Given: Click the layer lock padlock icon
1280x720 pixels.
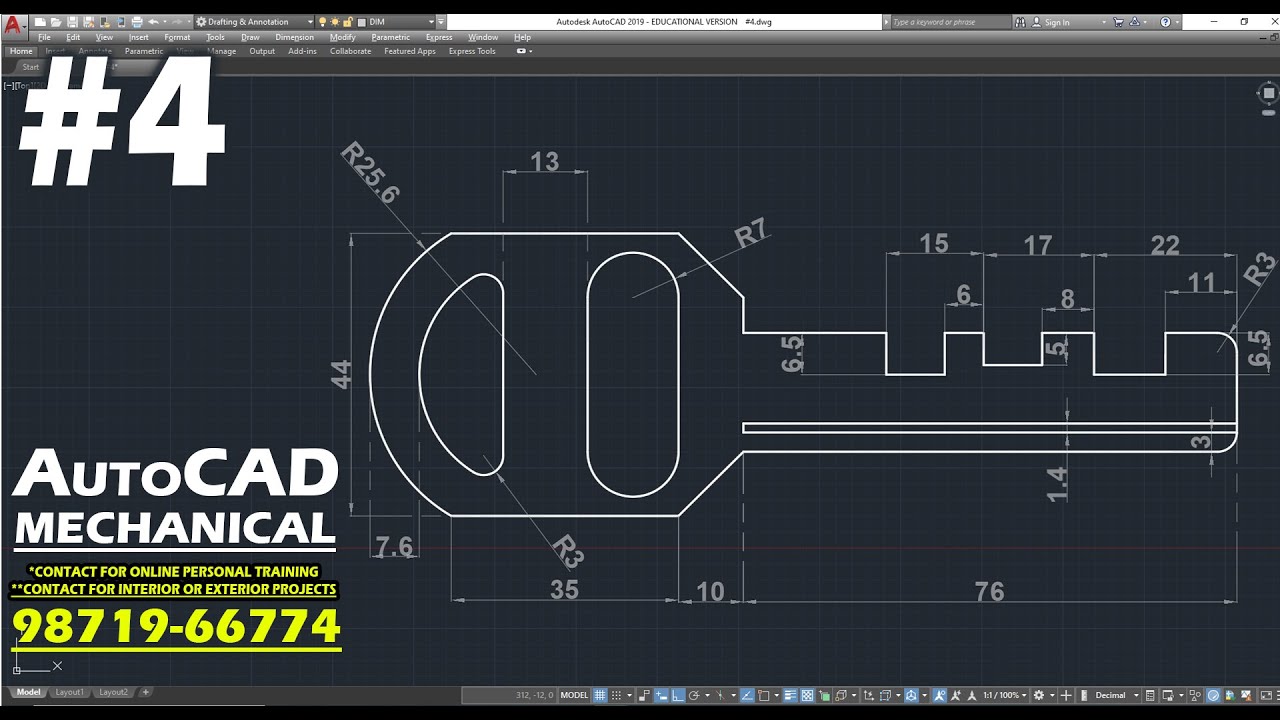Looking at the screenshot, I should click(x=347, y=21).
